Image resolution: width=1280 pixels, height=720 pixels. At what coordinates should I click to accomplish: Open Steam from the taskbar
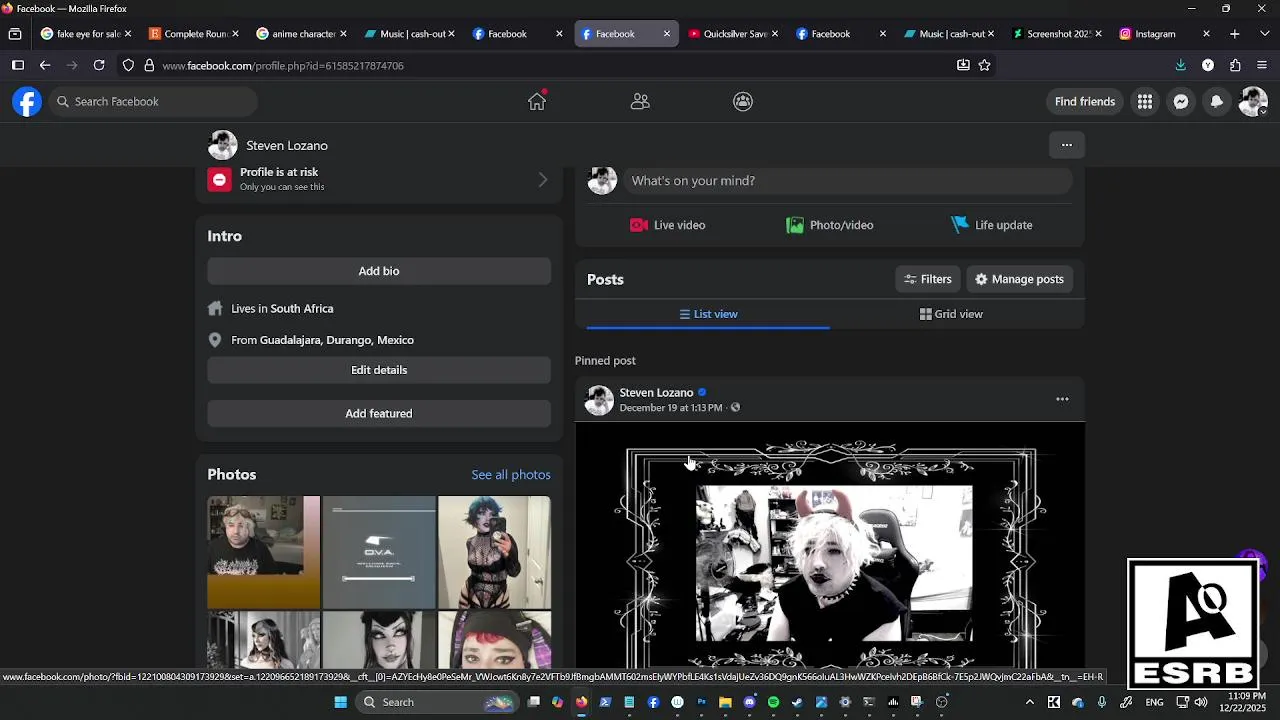click(797, 702)
